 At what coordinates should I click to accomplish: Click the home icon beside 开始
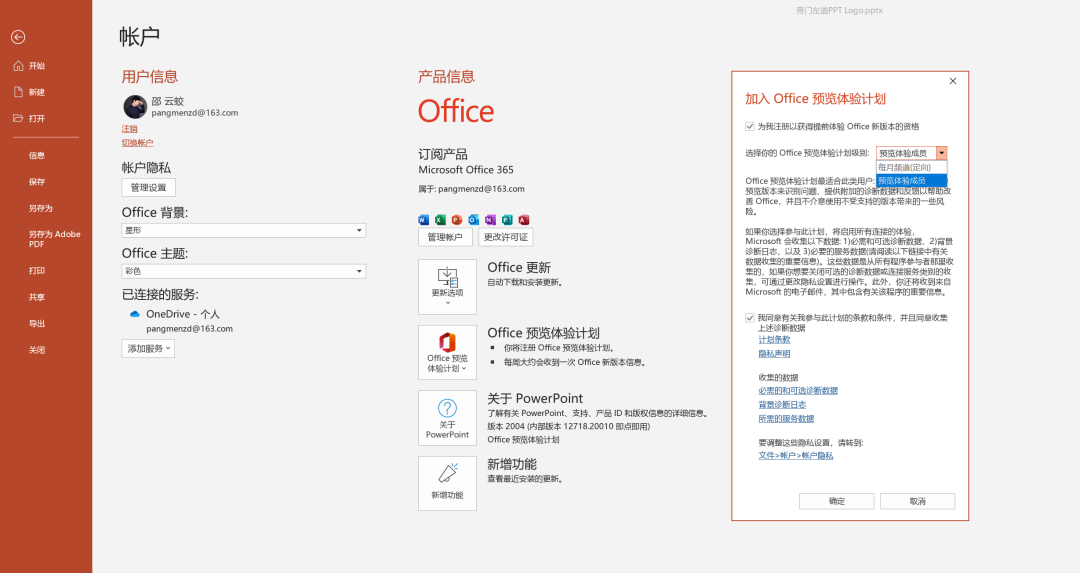19,66
